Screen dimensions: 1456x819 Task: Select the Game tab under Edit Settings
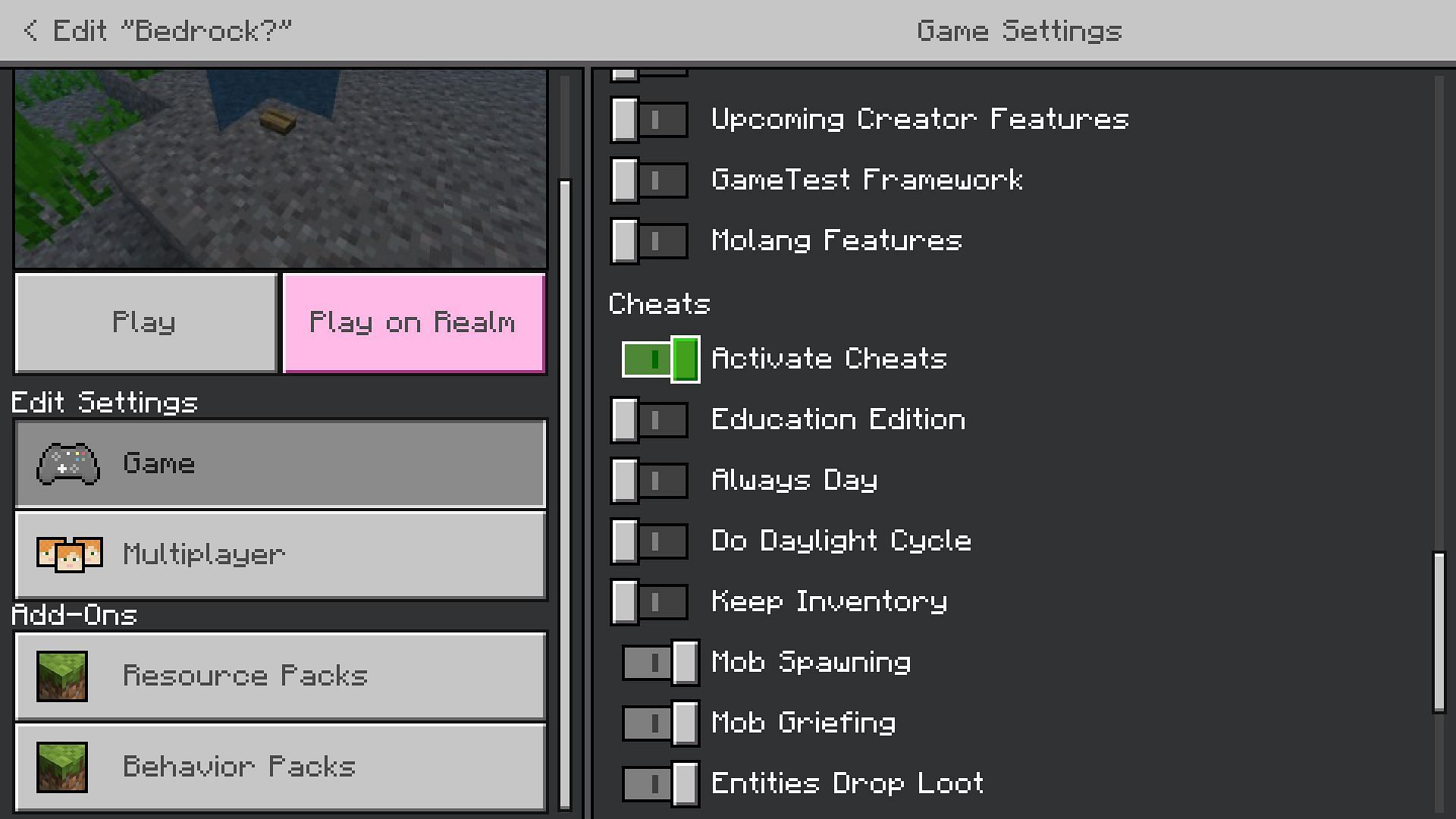[279, 463]
